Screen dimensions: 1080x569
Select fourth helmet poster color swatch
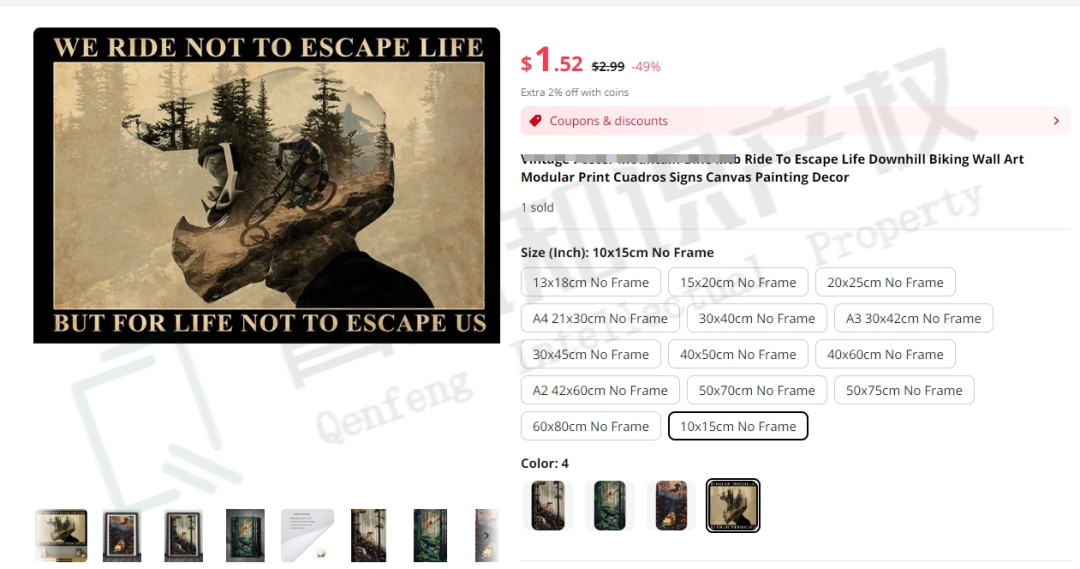point(733,506)
